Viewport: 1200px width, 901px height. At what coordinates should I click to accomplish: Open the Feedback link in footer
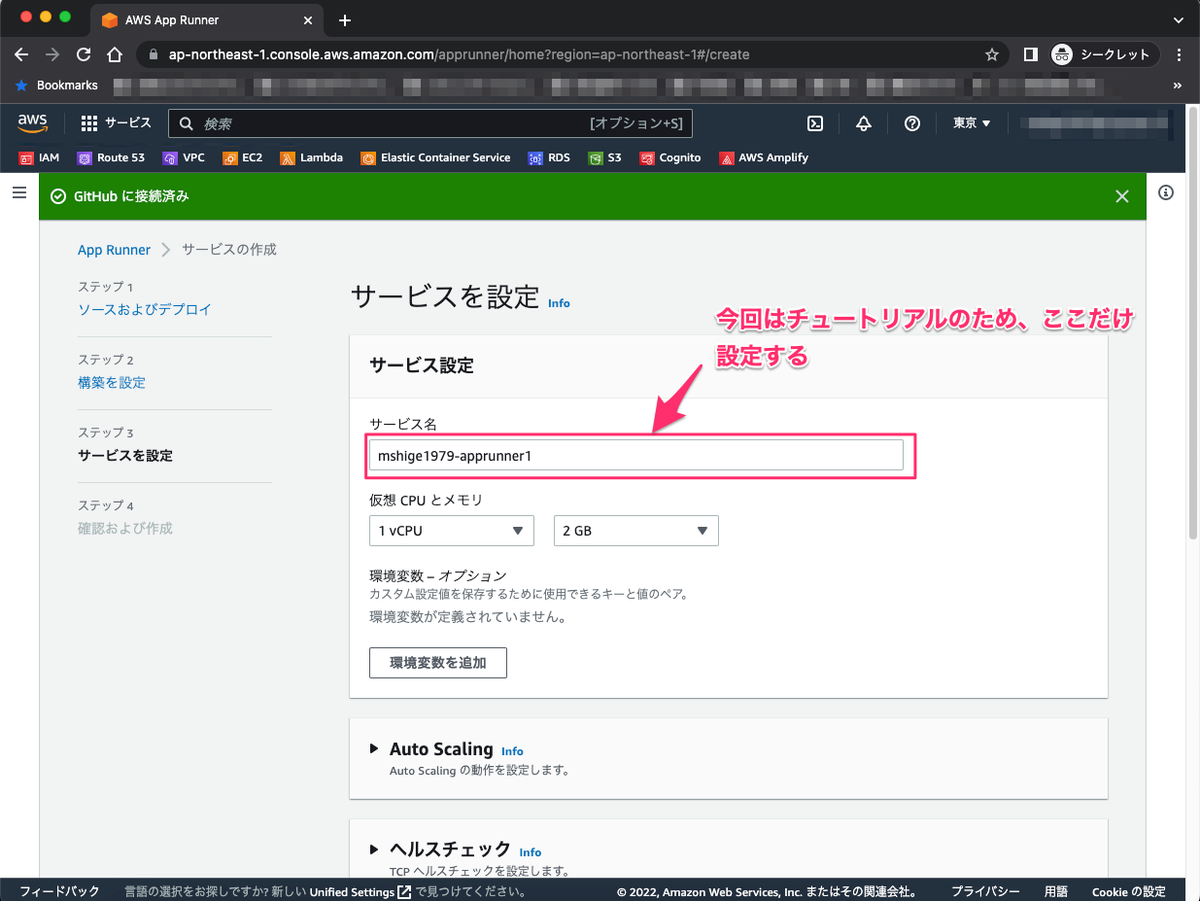click(x=59, y=891)
